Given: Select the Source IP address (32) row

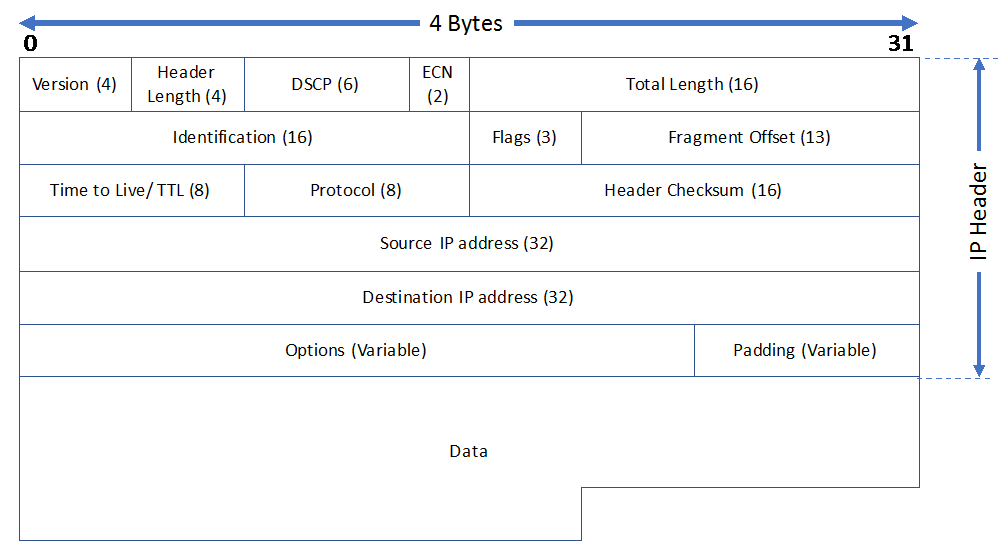Looking at the screenshot, I should coord(468,244).
